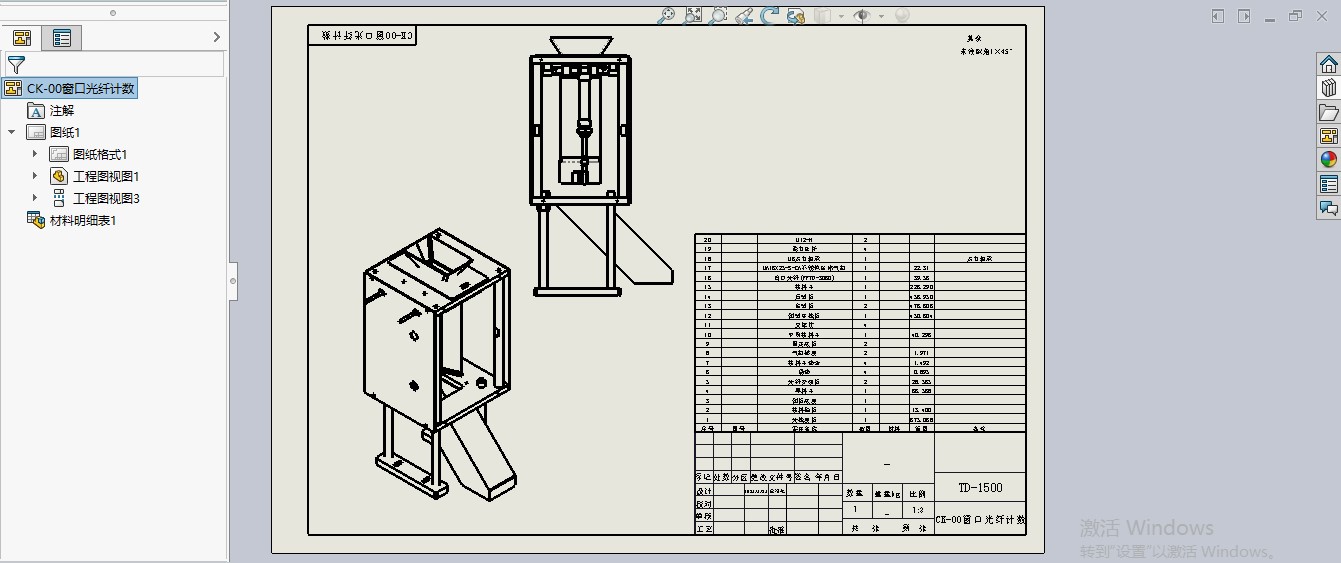This screenshot has width=1341, height=563.
Task: Select the 注解 annotations folder
Action: point(62,110)
